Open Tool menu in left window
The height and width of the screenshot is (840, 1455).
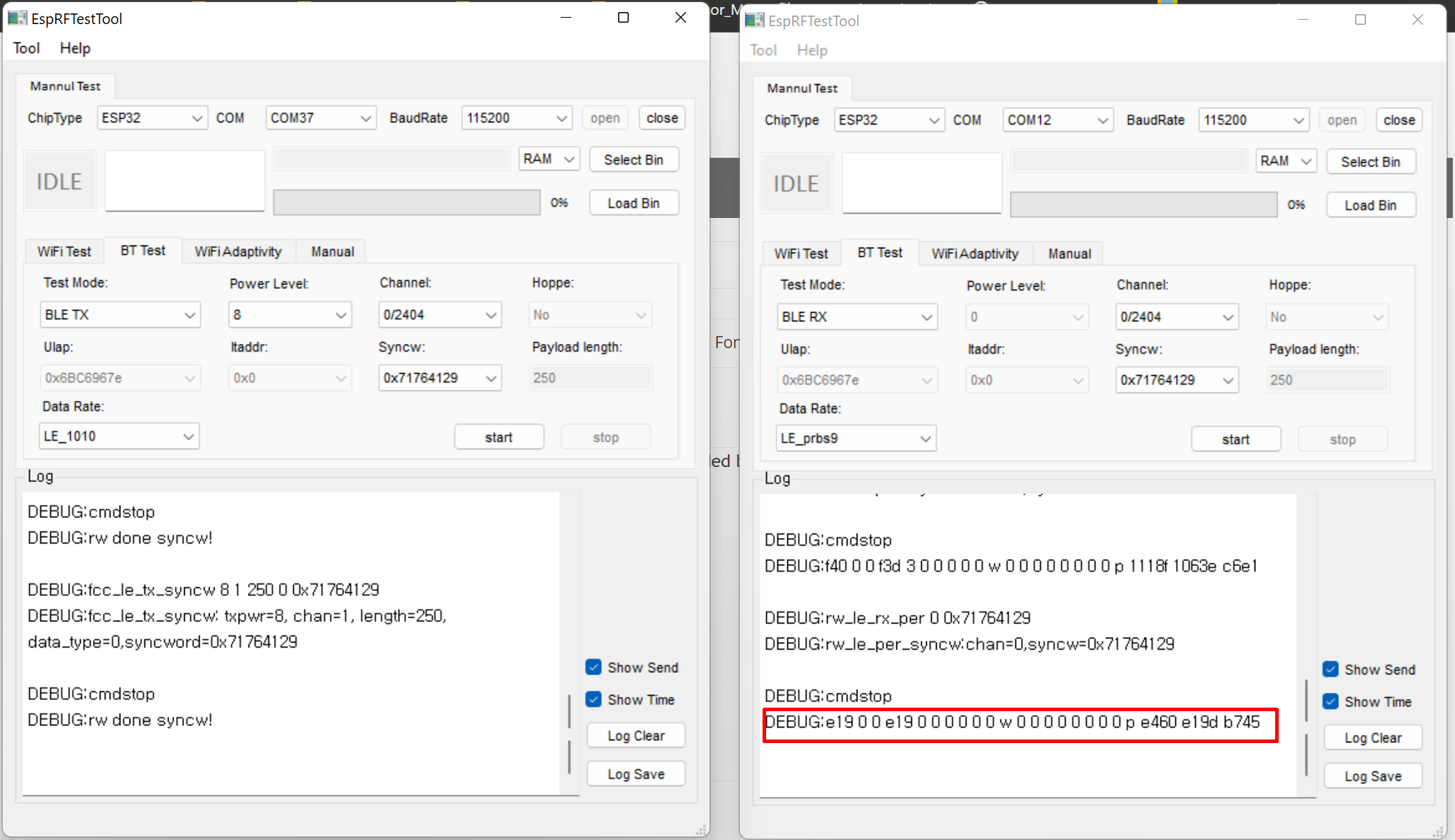click(x=26, y=48)
